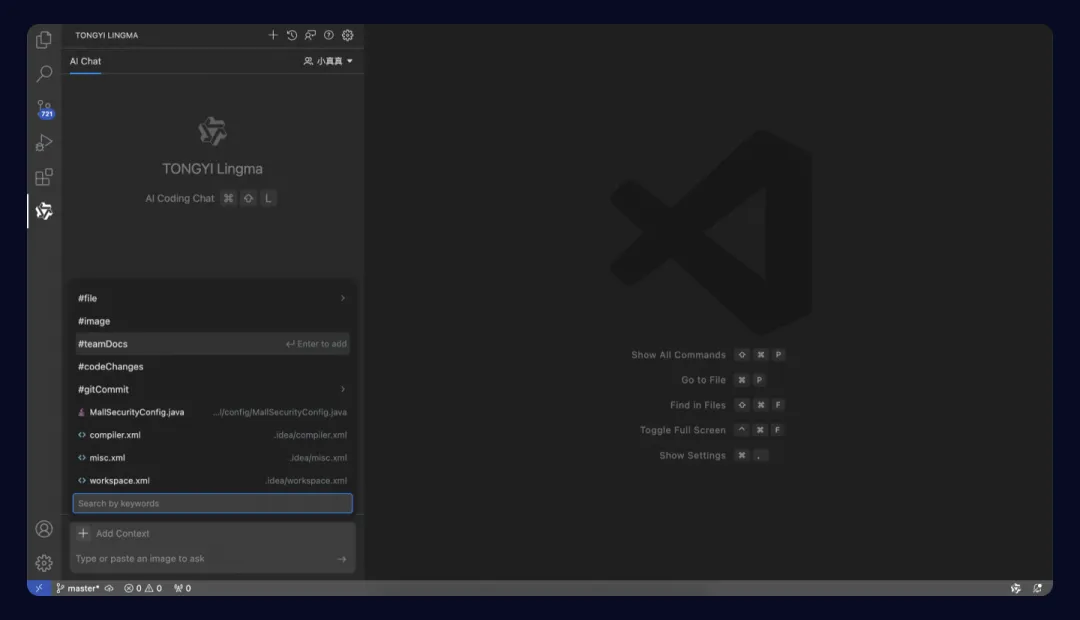Choose misc.xml from file list

(x=212, y=457)
